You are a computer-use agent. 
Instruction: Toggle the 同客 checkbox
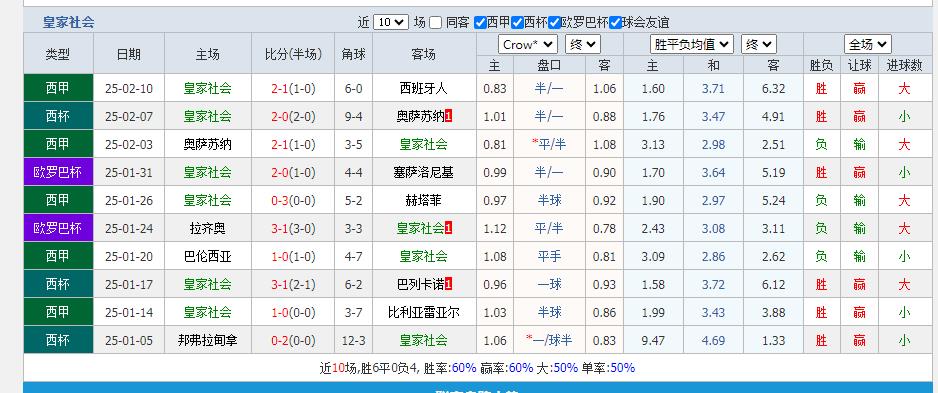pos(436,23)
